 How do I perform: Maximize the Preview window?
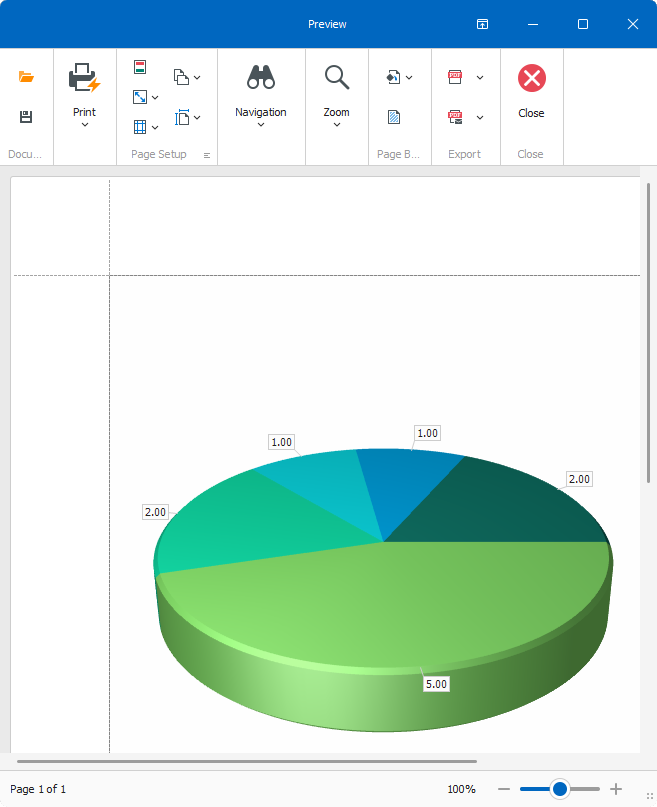pos(583,24)
